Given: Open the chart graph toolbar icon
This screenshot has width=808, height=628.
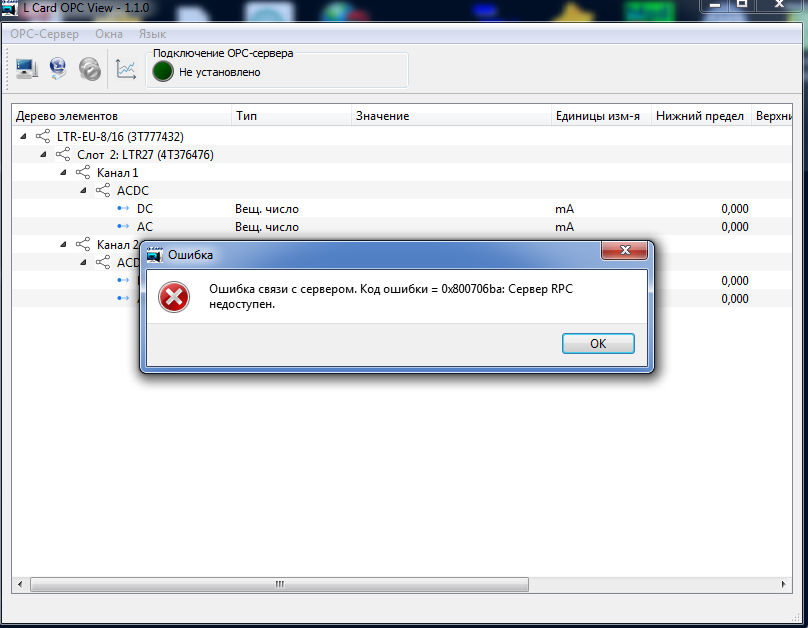Looking at the screenshot, I should click(126, 69).
